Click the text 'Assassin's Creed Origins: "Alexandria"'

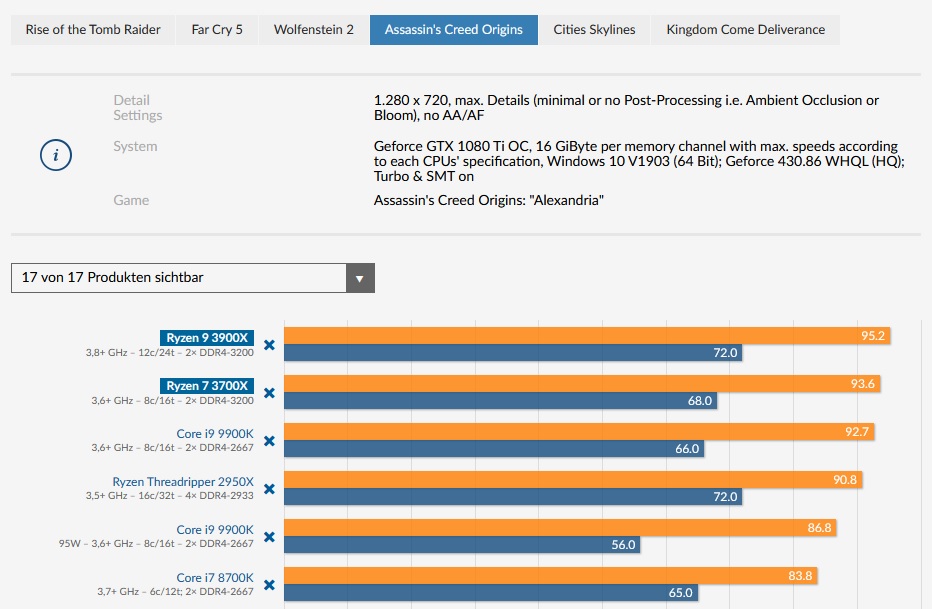point(489,200)
